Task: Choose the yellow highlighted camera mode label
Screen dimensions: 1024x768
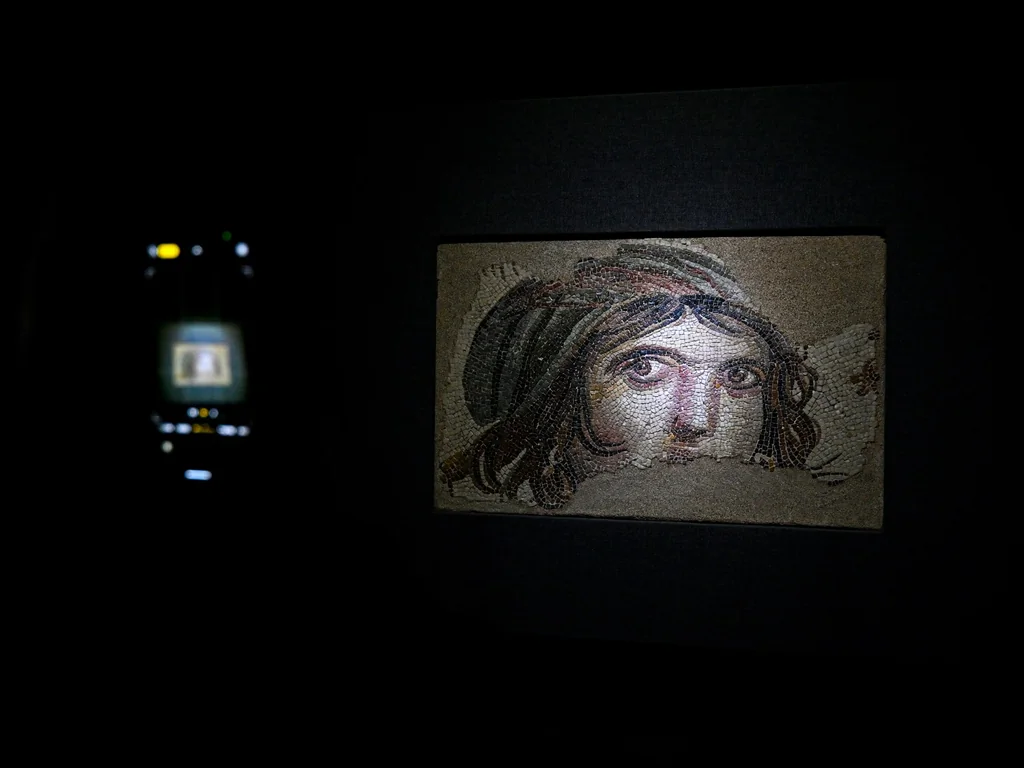Action: pos(203,430)
